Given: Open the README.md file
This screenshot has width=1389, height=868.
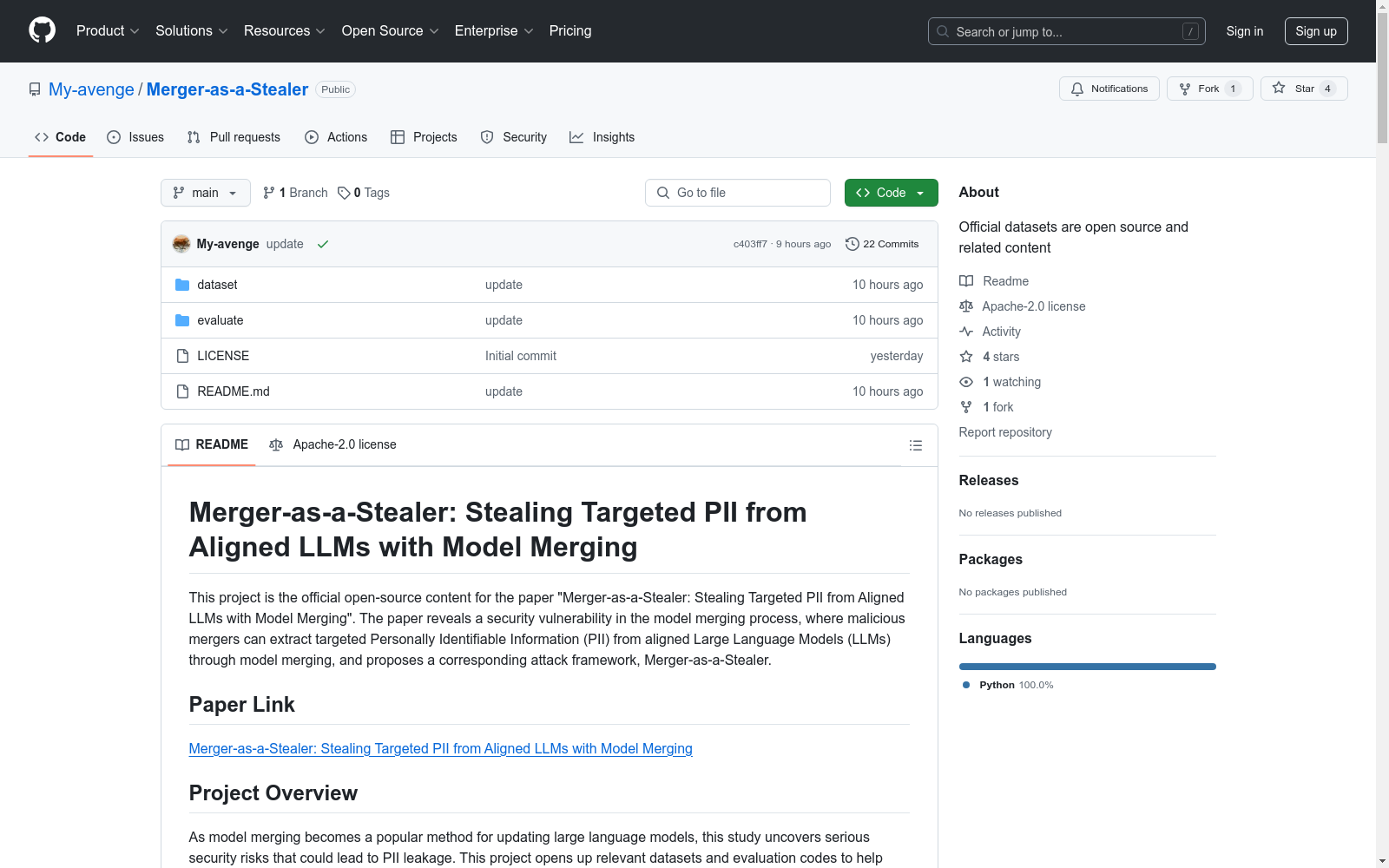Looking at the screenshot, I should click(234, 391).
